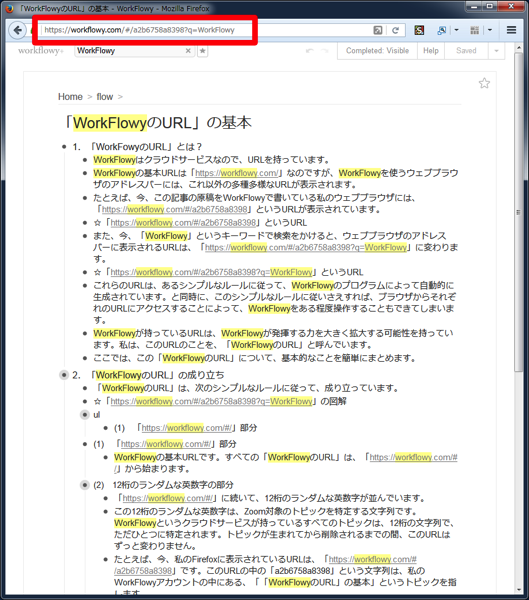Click the WorkFlowy undo arrow
The height and width of the screenshot is (600, 529).
point(310,51)
